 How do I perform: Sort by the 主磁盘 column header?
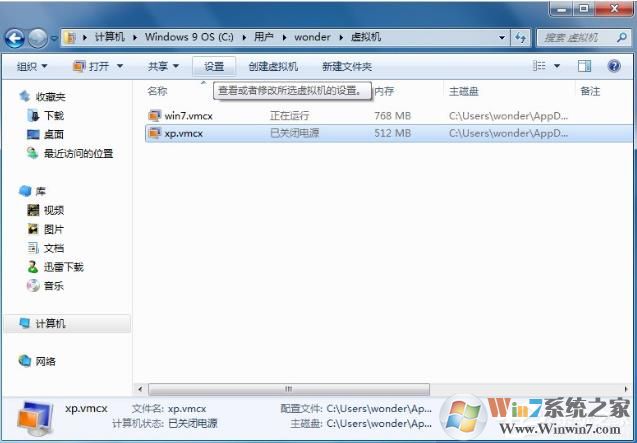coord(464,91)
